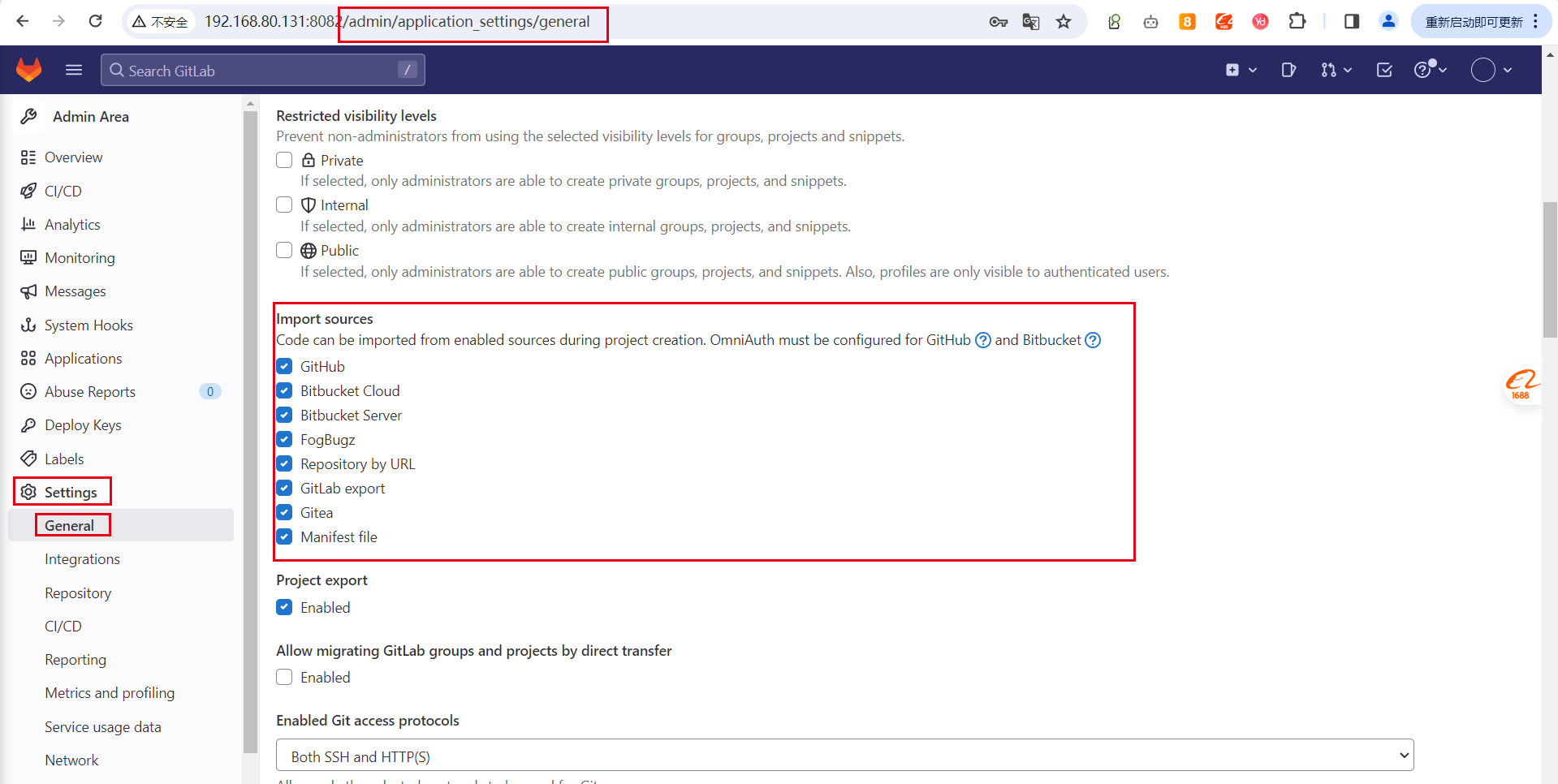Enable the Private restricted visibility checkbox
1558x784 pixels.
pos(284,160)
